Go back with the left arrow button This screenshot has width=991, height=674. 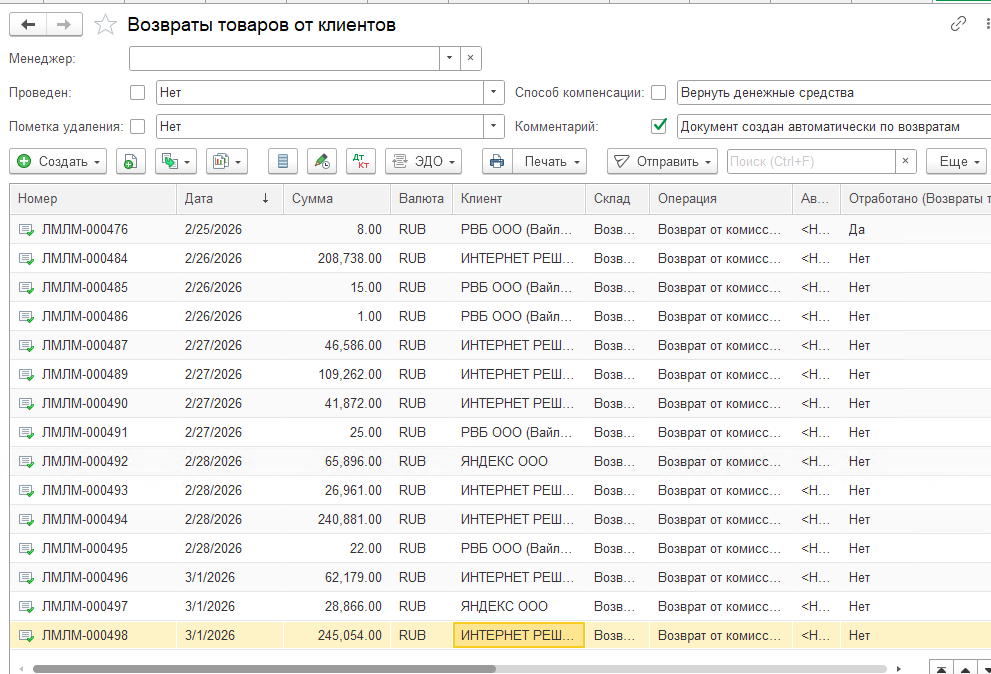point(28,25)
